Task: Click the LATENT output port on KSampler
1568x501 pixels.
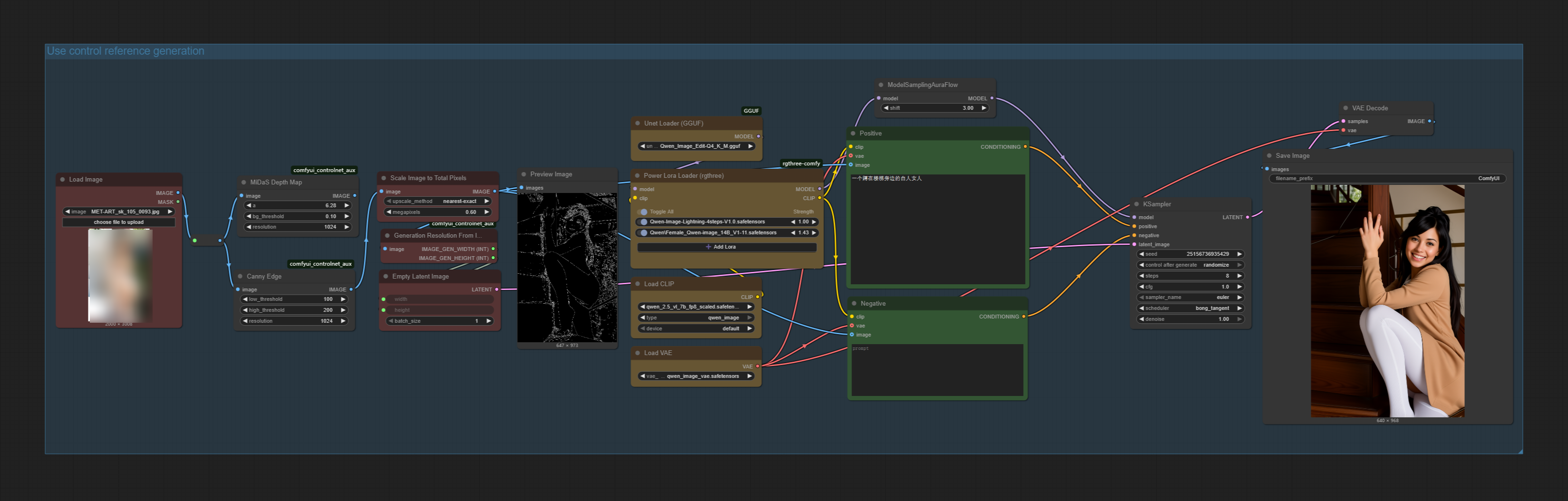Action: (x=1247, y=217)
